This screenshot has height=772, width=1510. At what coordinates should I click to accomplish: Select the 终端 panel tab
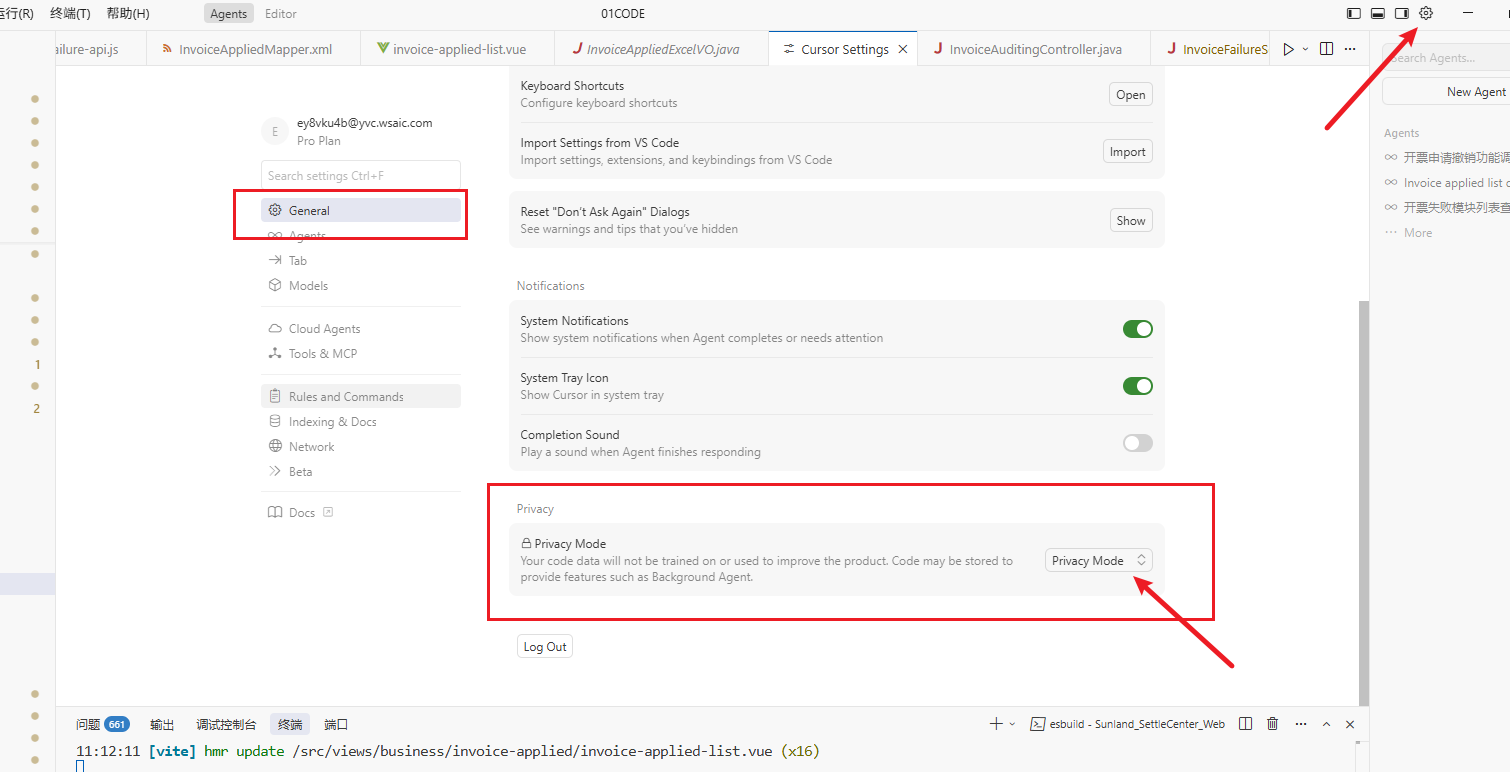[290, 724]
